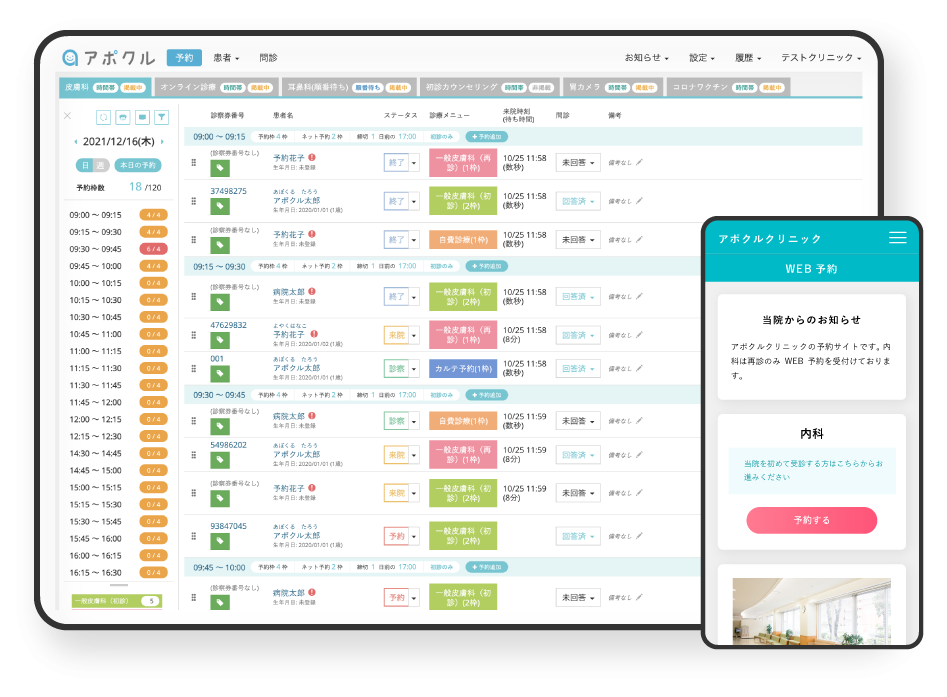The width and height of the screenshot is (947, 697).
Task: Click the red 6/4 capacity badge for 09:30
Action: click(x=154, y=248)
